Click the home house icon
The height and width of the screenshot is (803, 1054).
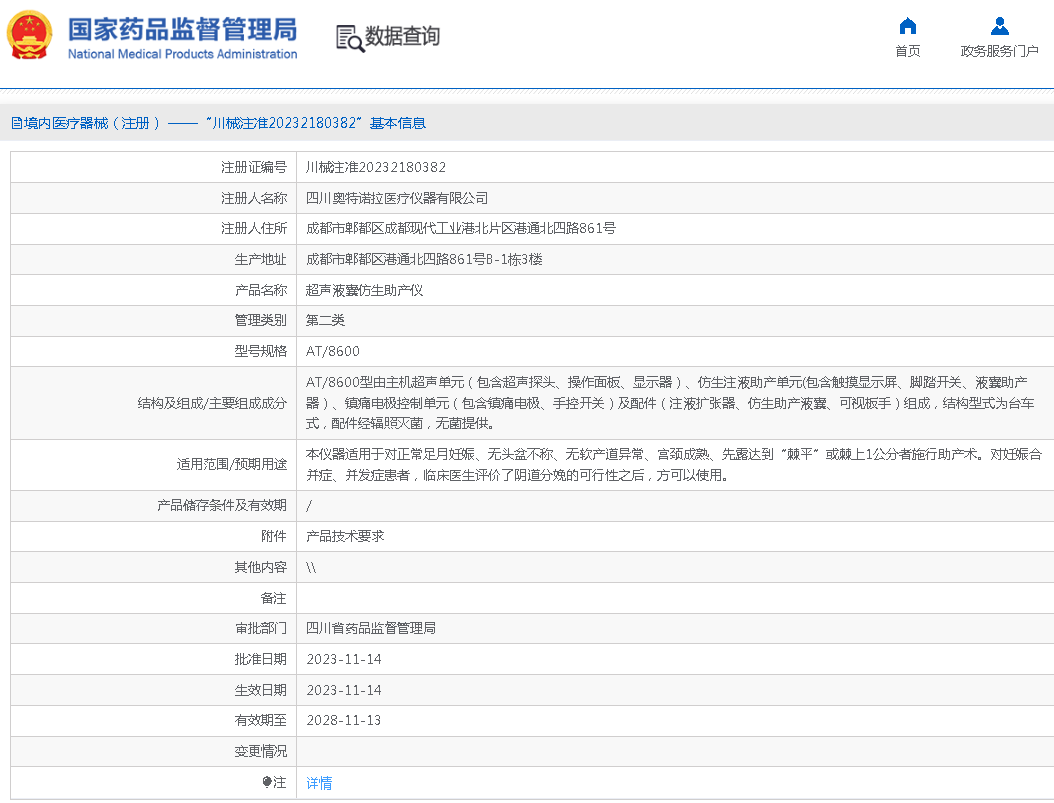pyautogui.click(x=907, y=26)
